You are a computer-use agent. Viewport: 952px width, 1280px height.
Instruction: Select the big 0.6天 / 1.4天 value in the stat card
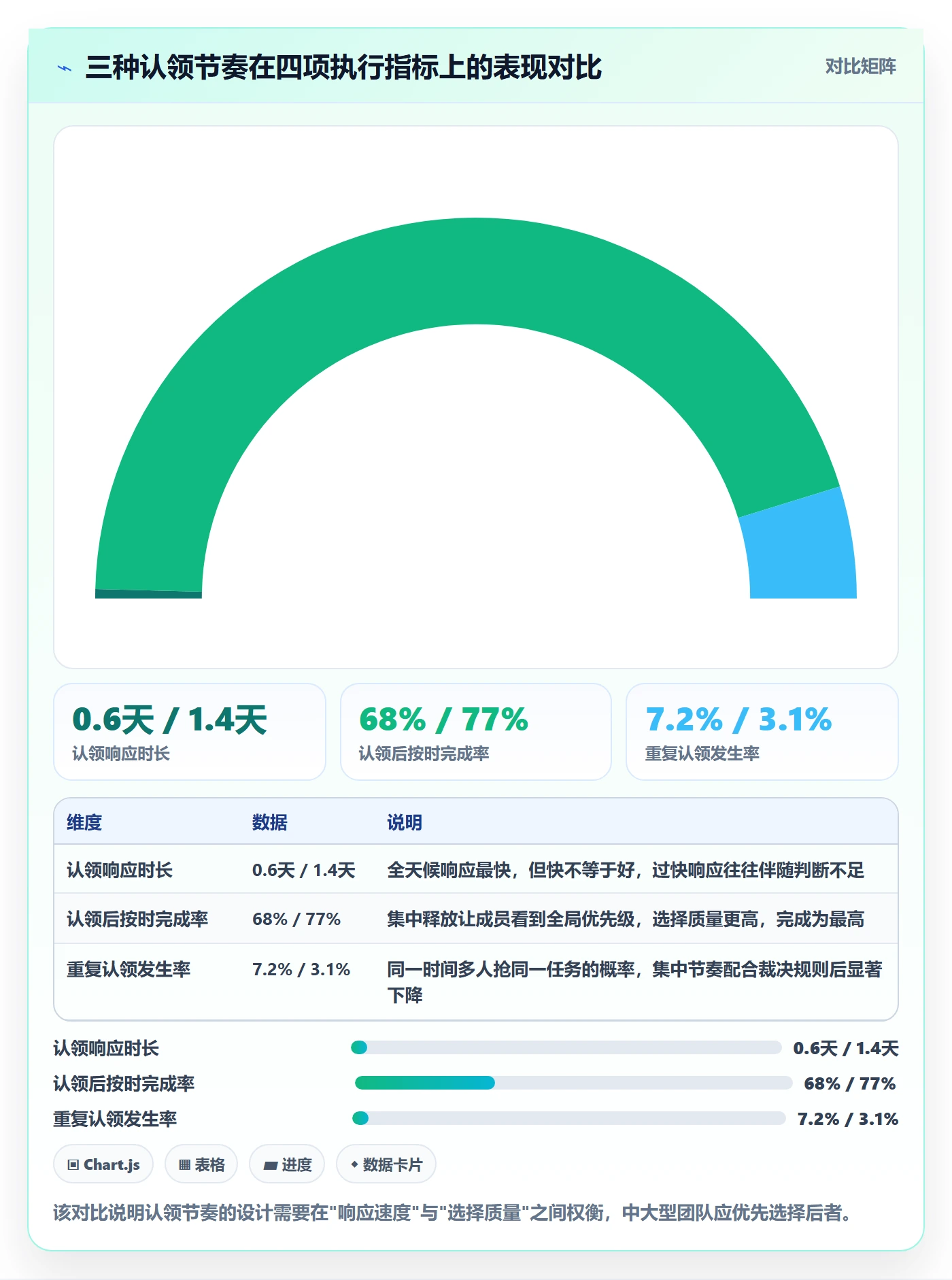point(169,720)
